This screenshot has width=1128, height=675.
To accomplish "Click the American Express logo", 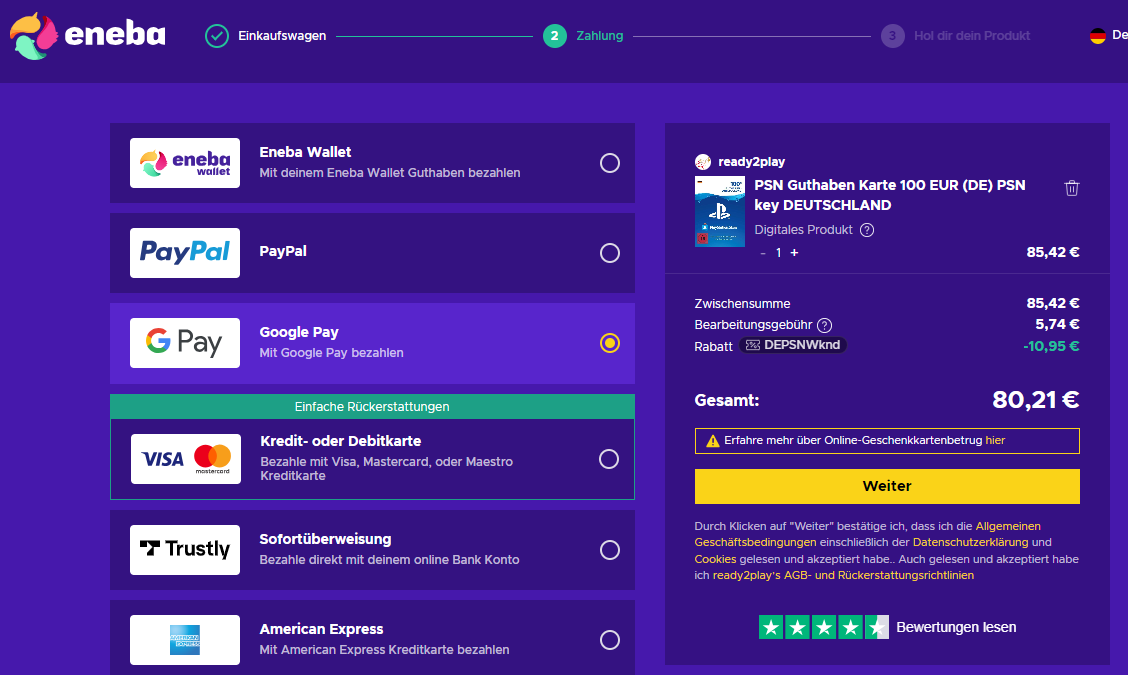I will [x=185, y=640].
